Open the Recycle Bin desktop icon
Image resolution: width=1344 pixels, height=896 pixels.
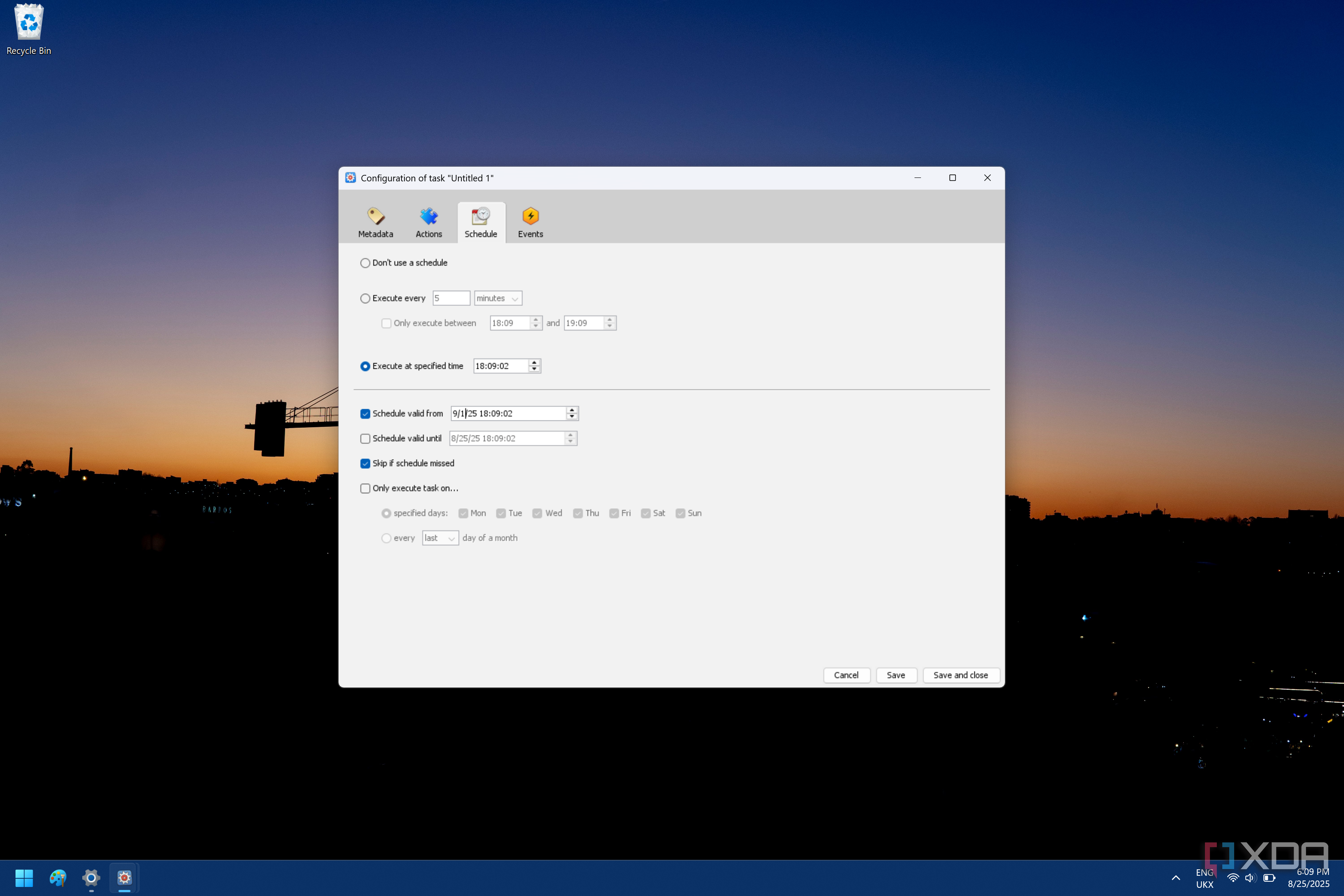pos(28,30)
